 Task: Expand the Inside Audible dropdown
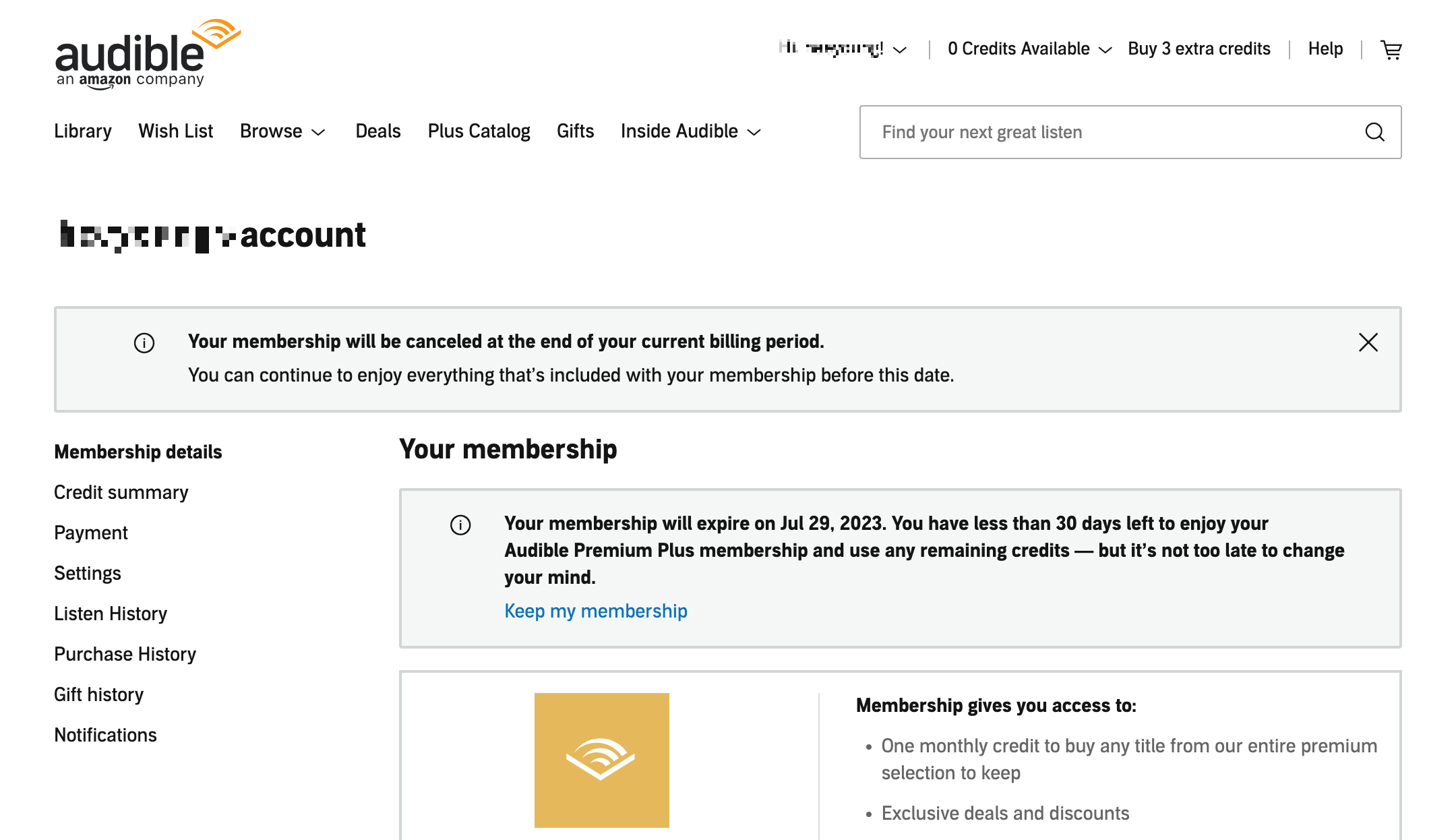(x=690, y=131)
